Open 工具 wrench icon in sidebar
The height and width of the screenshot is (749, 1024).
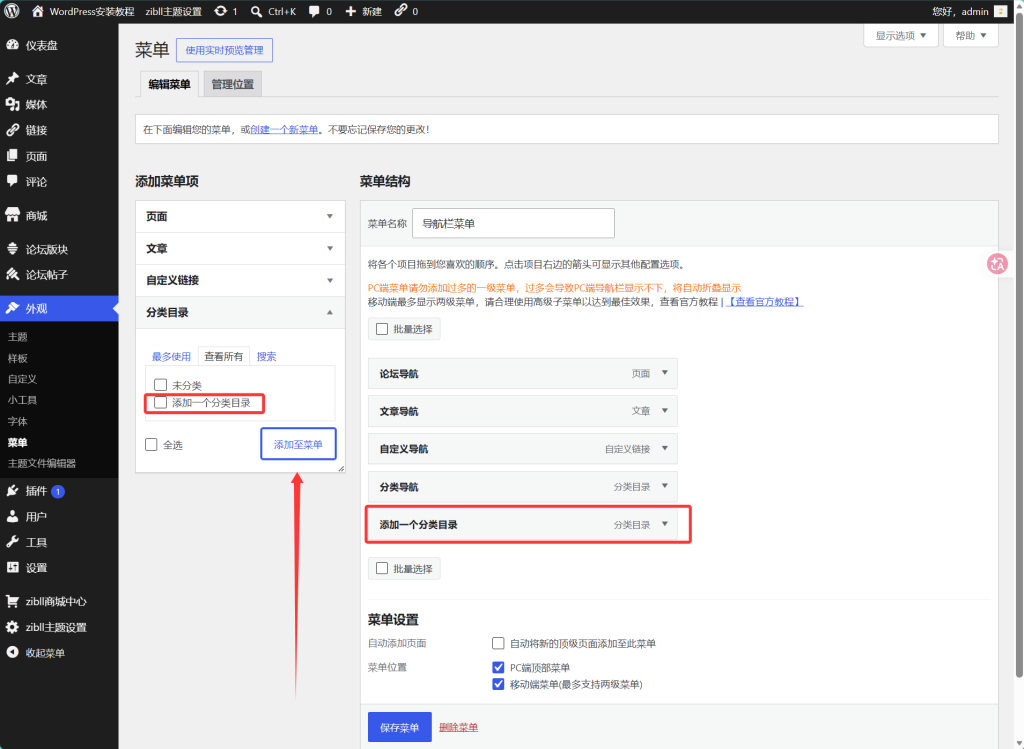click(12, 542)
